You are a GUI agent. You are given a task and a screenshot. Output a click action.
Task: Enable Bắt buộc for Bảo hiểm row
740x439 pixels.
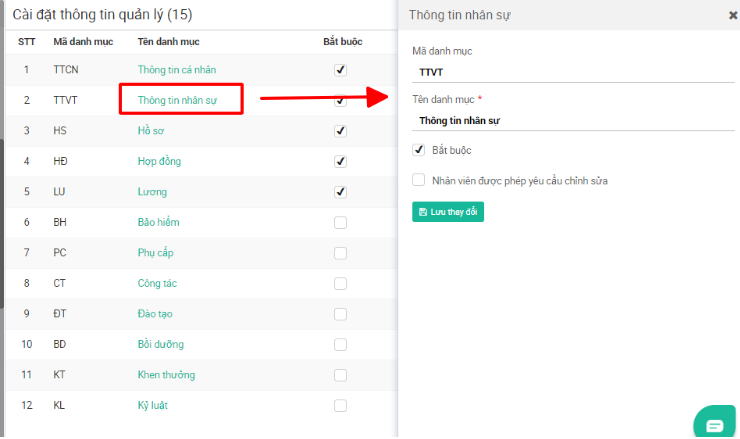click(340, 222)
